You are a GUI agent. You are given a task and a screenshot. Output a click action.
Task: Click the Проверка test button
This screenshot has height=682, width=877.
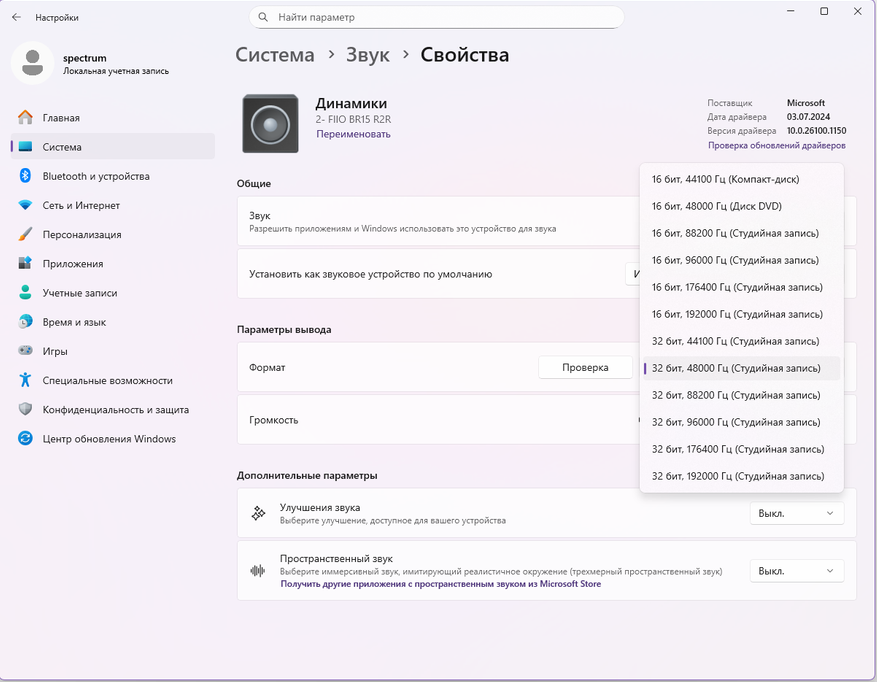585,367
